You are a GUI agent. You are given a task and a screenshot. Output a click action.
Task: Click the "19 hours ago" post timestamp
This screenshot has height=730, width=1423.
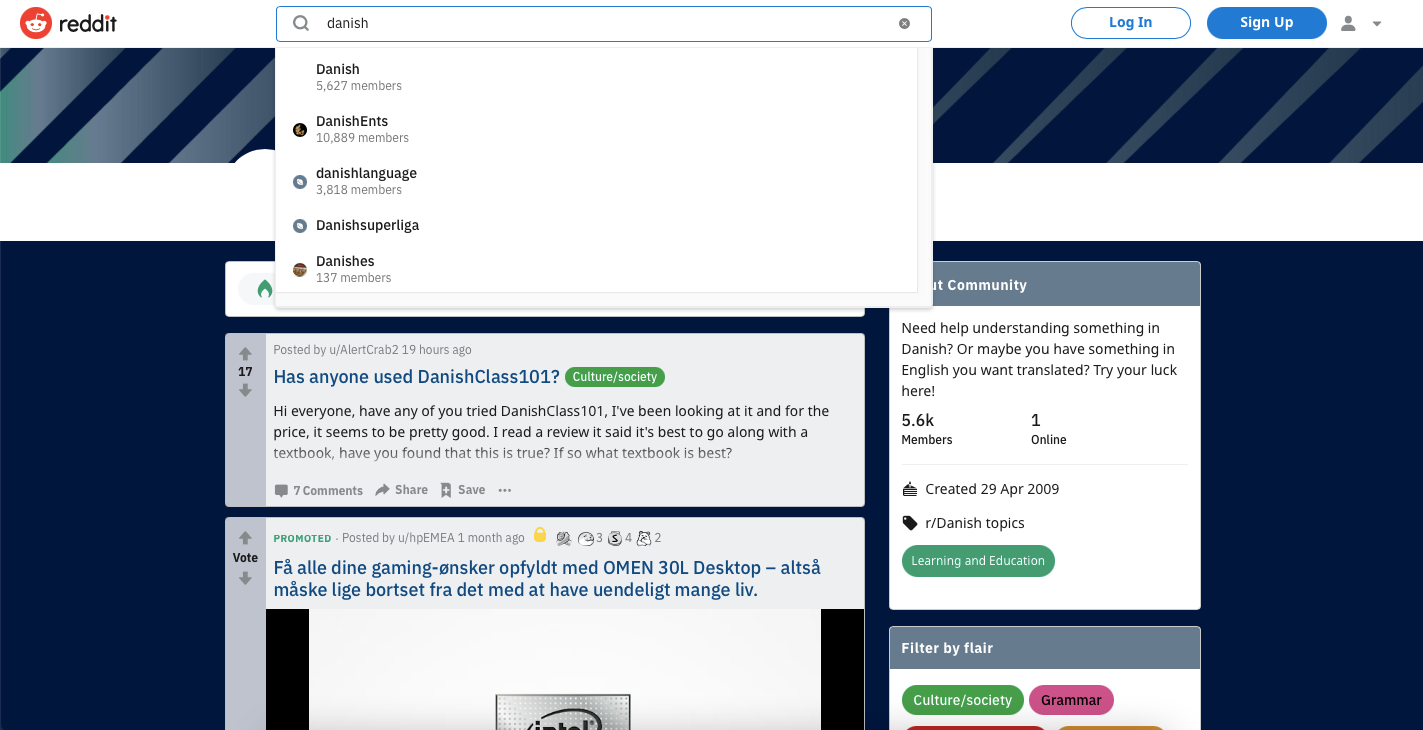pyautogui.click(x=437, y=350)
